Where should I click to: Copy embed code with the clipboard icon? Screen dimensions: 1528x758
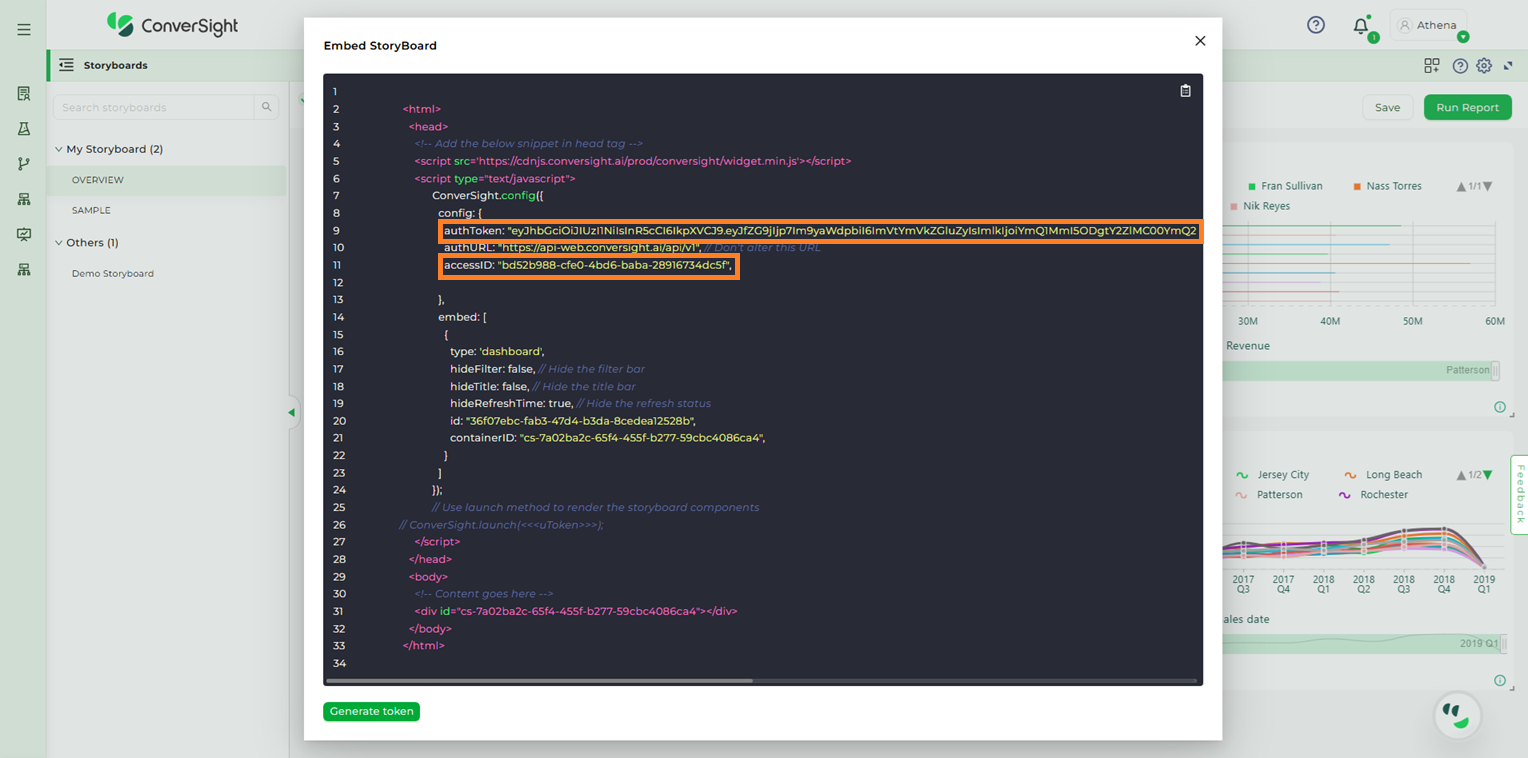click(x=1185, y=91)
